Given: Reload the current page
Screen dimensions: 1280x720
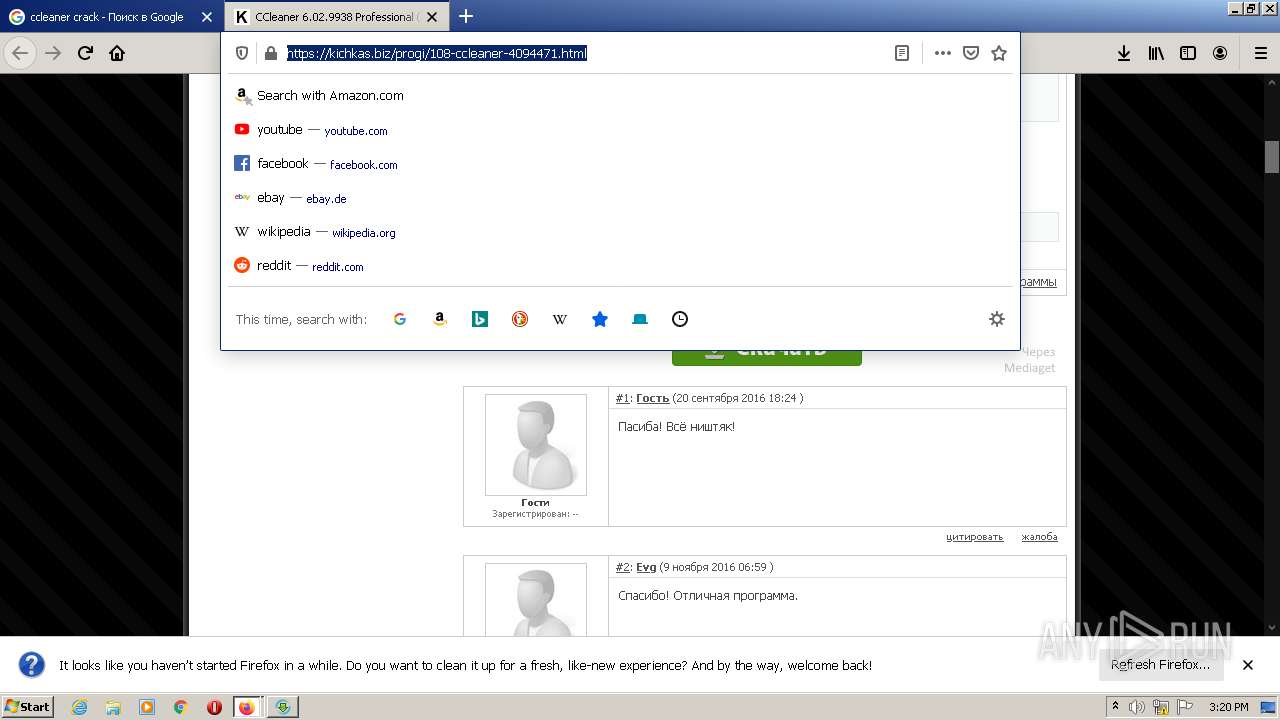Looking at the screenshot, I should 85,53.
